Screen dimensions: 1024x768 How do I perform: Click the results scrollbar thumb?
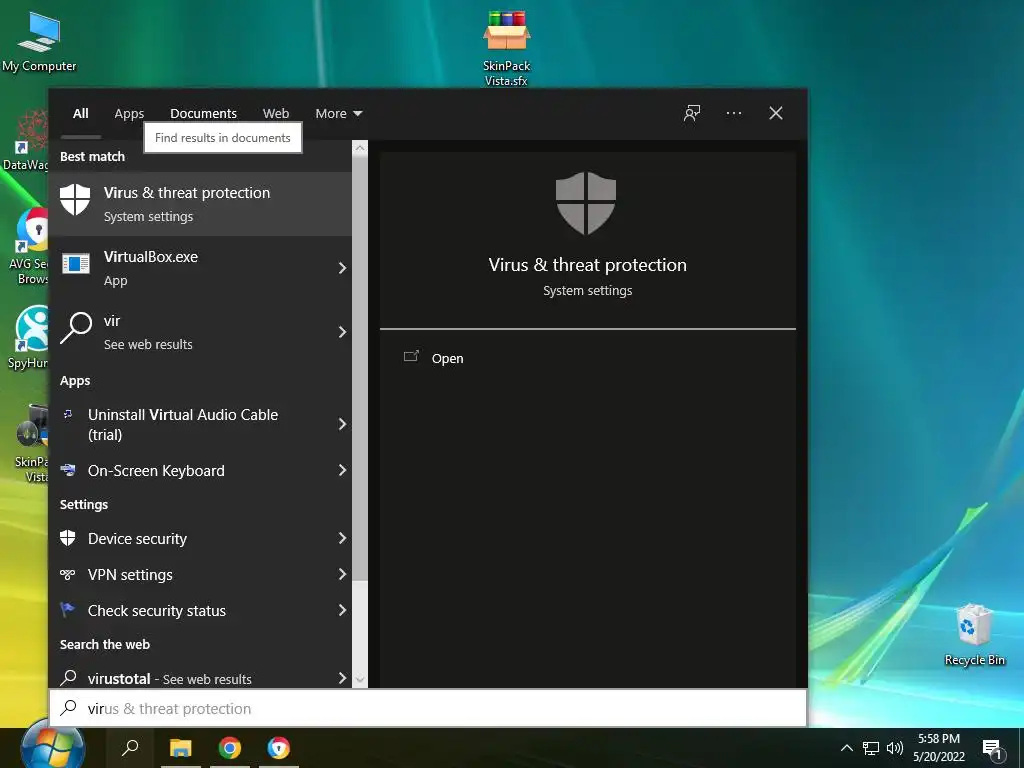(x=360, y=368)
